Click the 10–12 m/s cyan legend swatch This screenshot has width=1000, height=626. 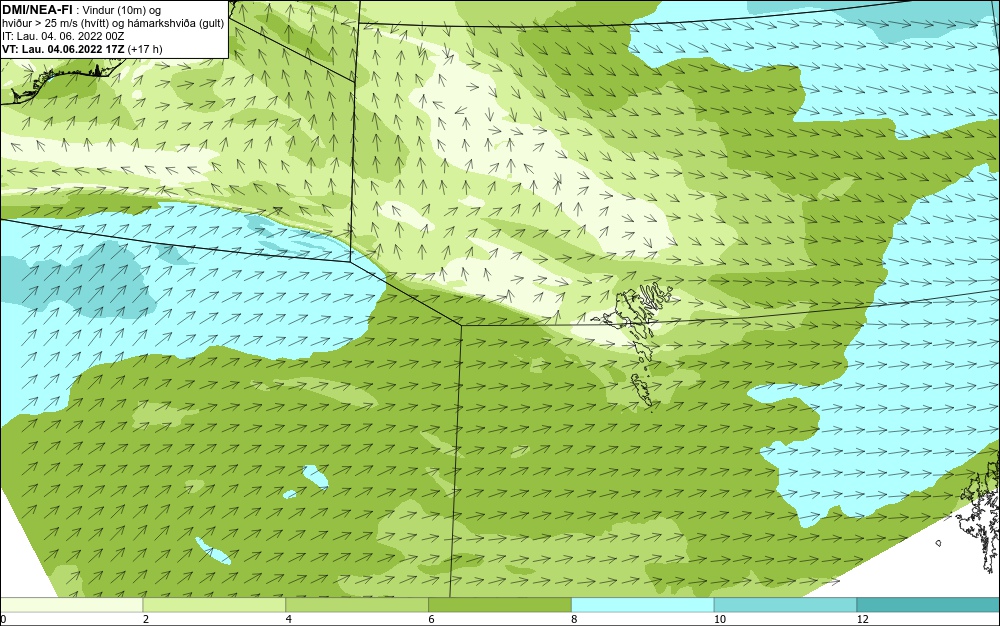[786, 605]
